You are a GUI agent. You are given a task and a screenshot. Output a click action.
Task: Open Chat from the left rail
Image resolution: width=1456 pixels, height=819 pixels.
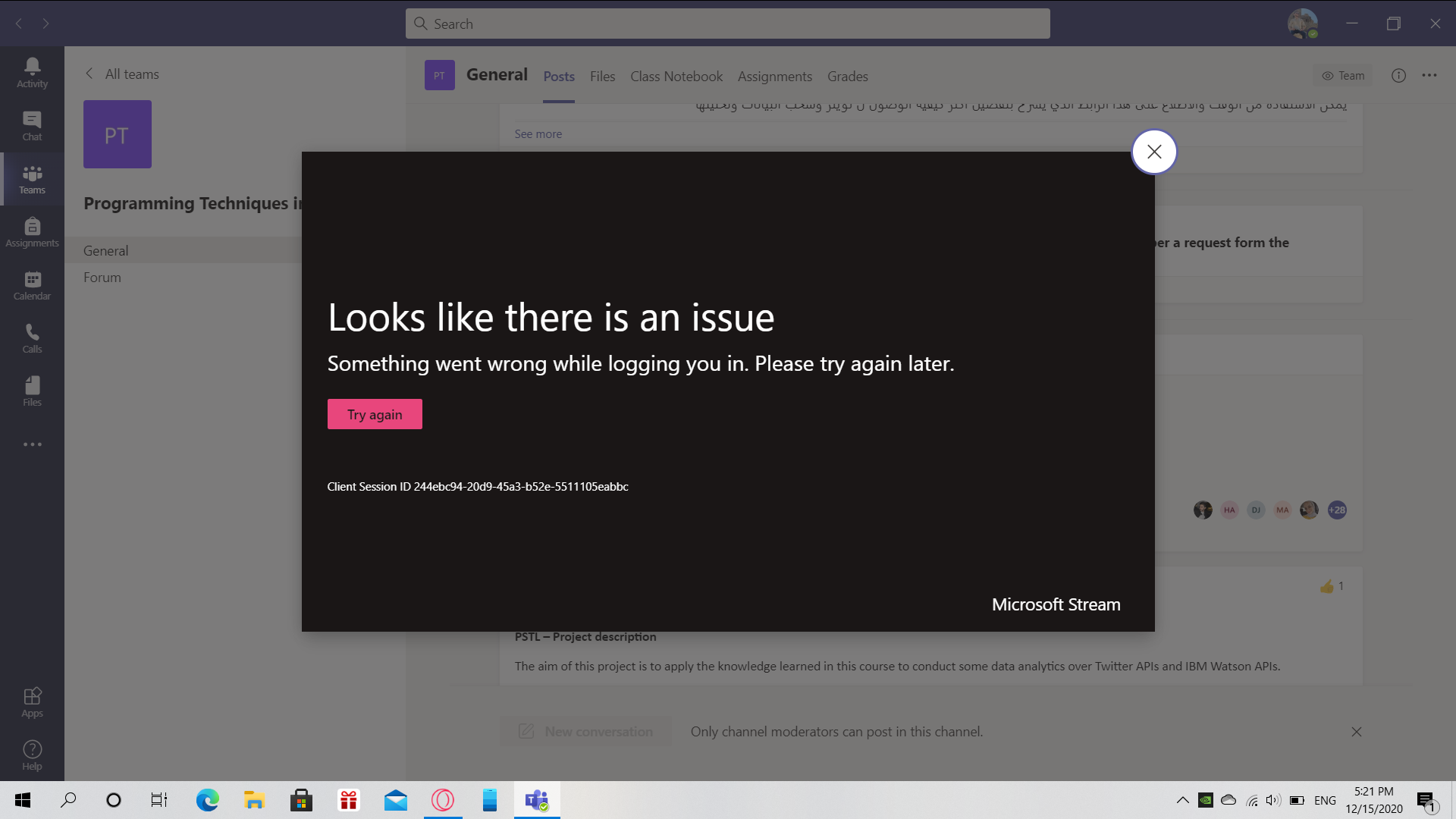[x=32, y=125]
